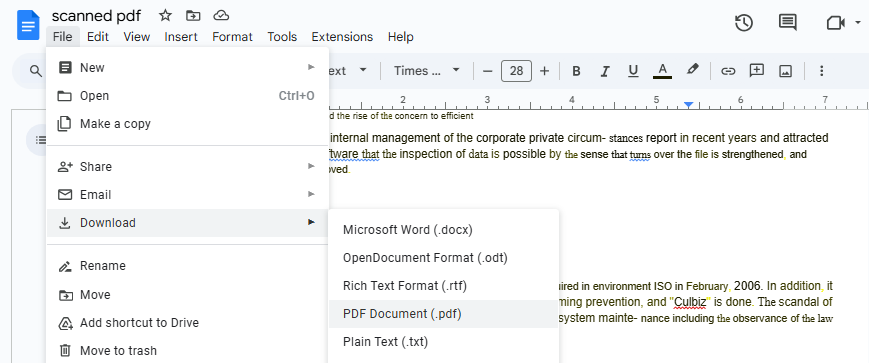Select Make a copy menu entry

(x=187, y=124)
